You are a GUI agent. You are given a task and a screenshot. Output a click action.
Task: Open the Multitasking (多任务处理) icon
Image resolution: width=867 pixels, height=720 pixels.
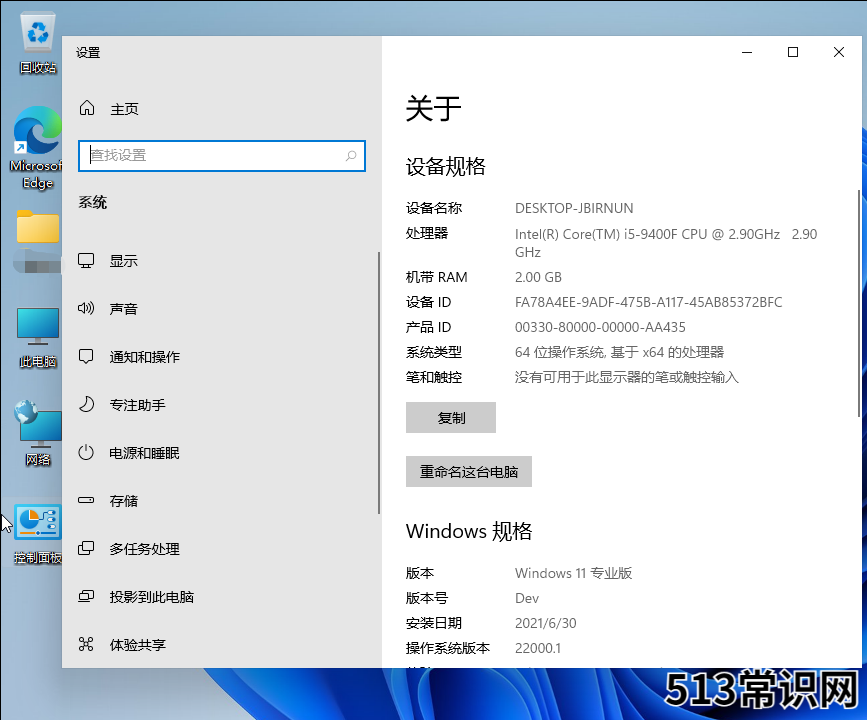click(87, 549)
